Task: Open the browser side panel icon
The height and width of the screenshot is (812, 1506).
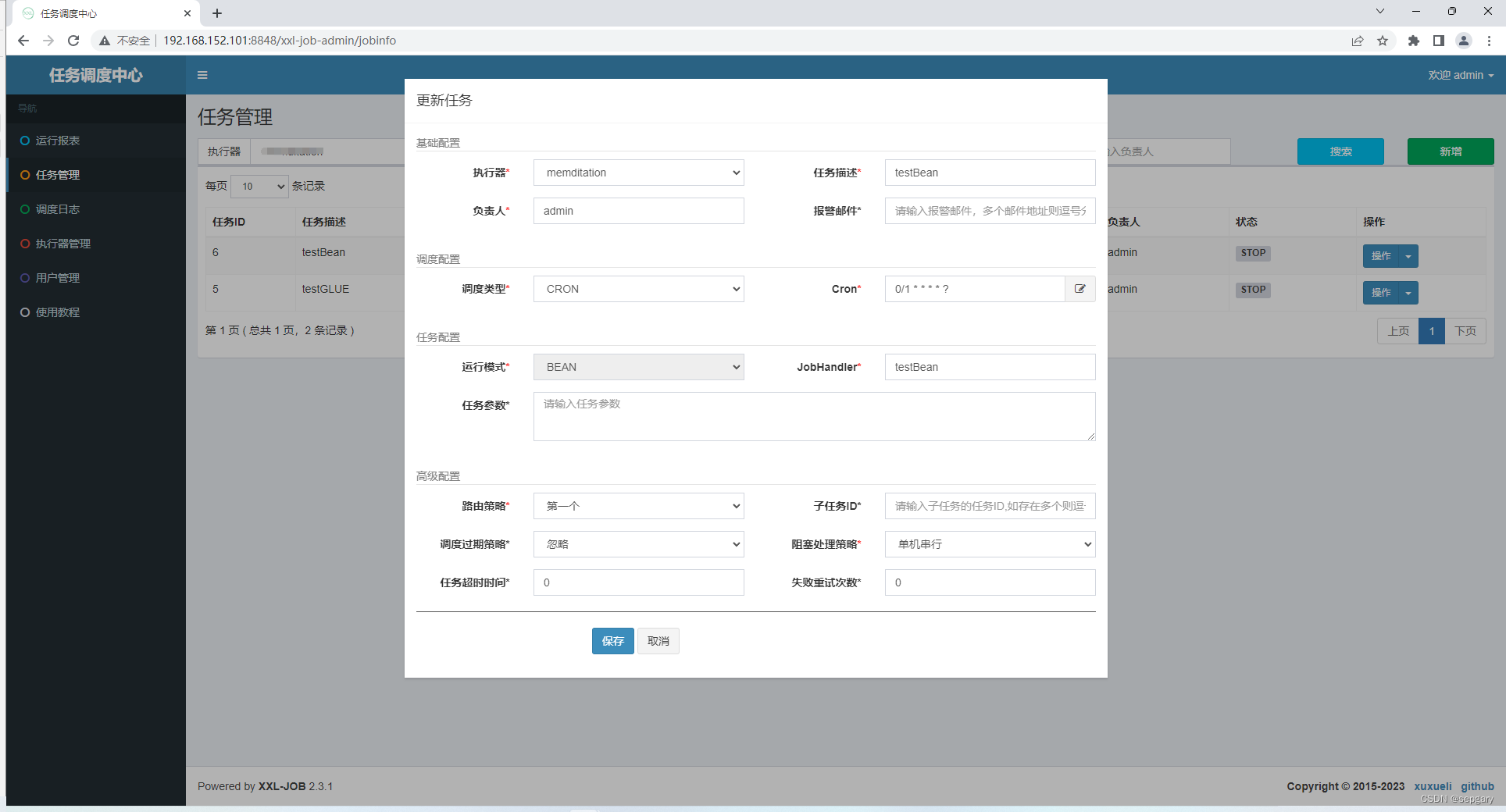Action: (1438, 41)
